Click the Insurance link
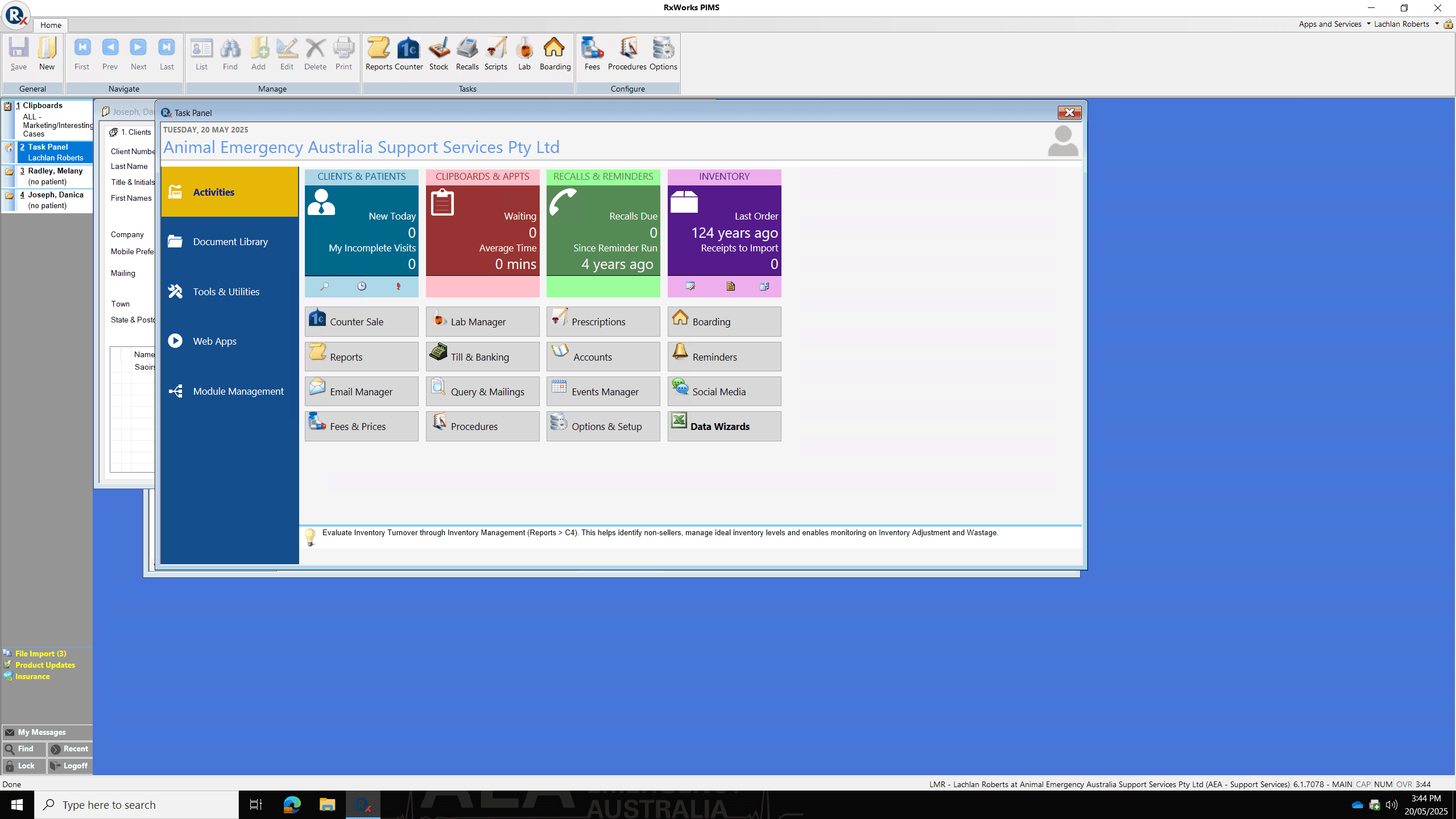Image resolution: width=1456 pixels, height=819 pixels. pyautogui.click(x=32, y=676)
